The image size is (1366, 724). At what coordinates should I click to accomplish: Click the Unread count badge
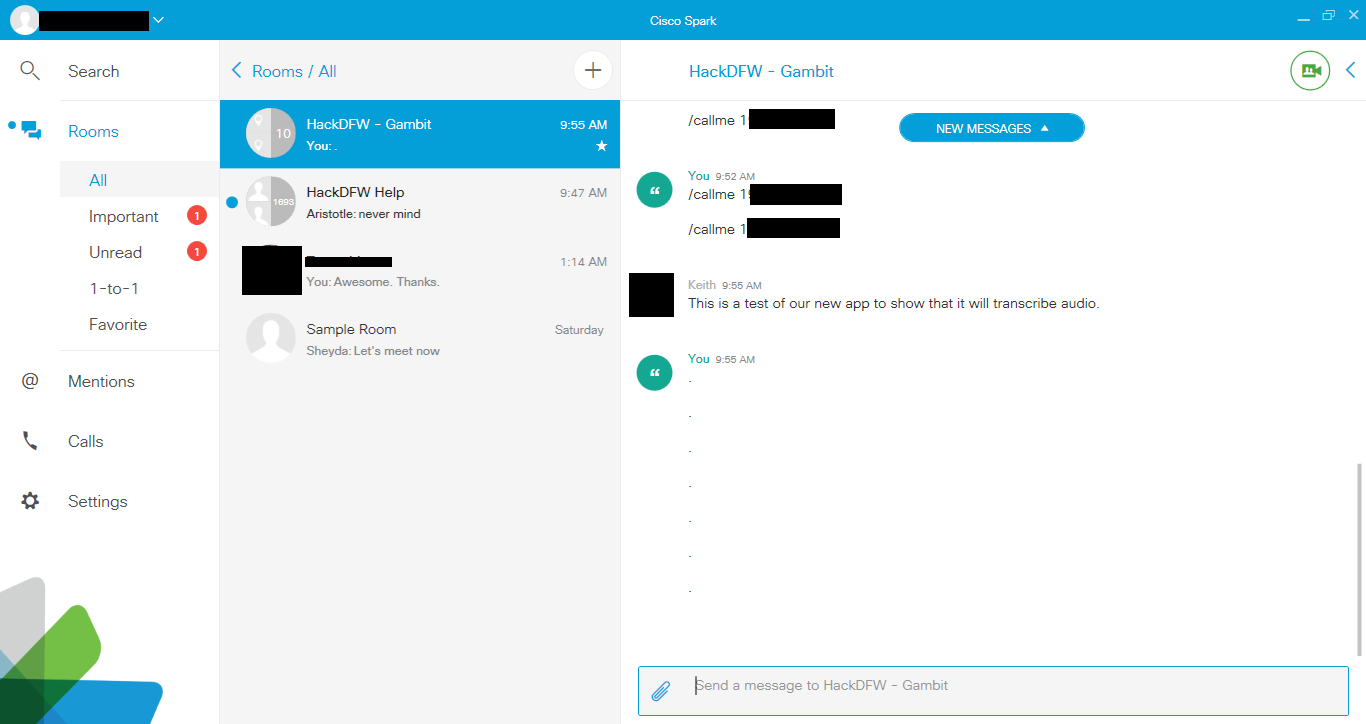click(197, 251)
